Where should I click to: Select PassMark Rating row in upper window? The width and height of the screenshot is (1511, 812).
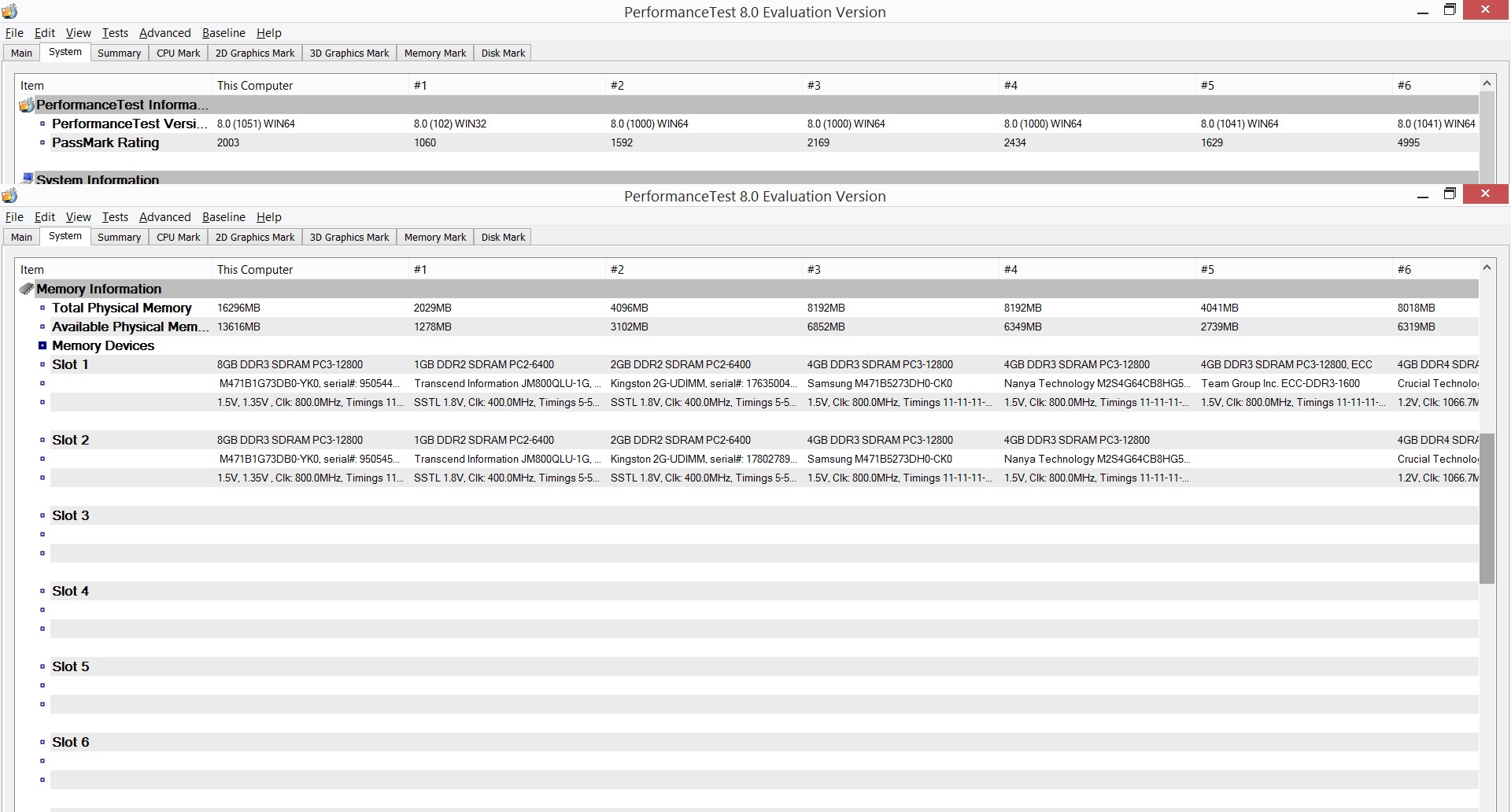[x=764, y=142]
